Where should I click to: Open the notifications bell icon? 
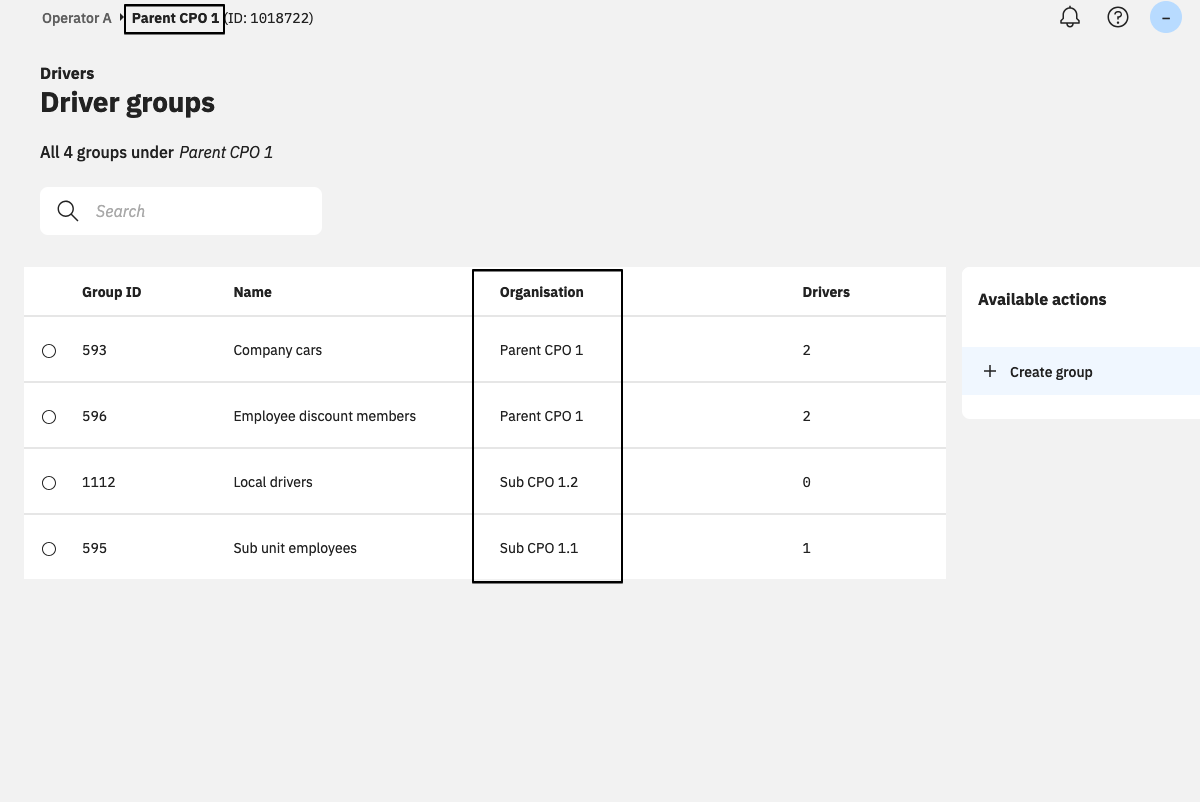coord(1070,17)
